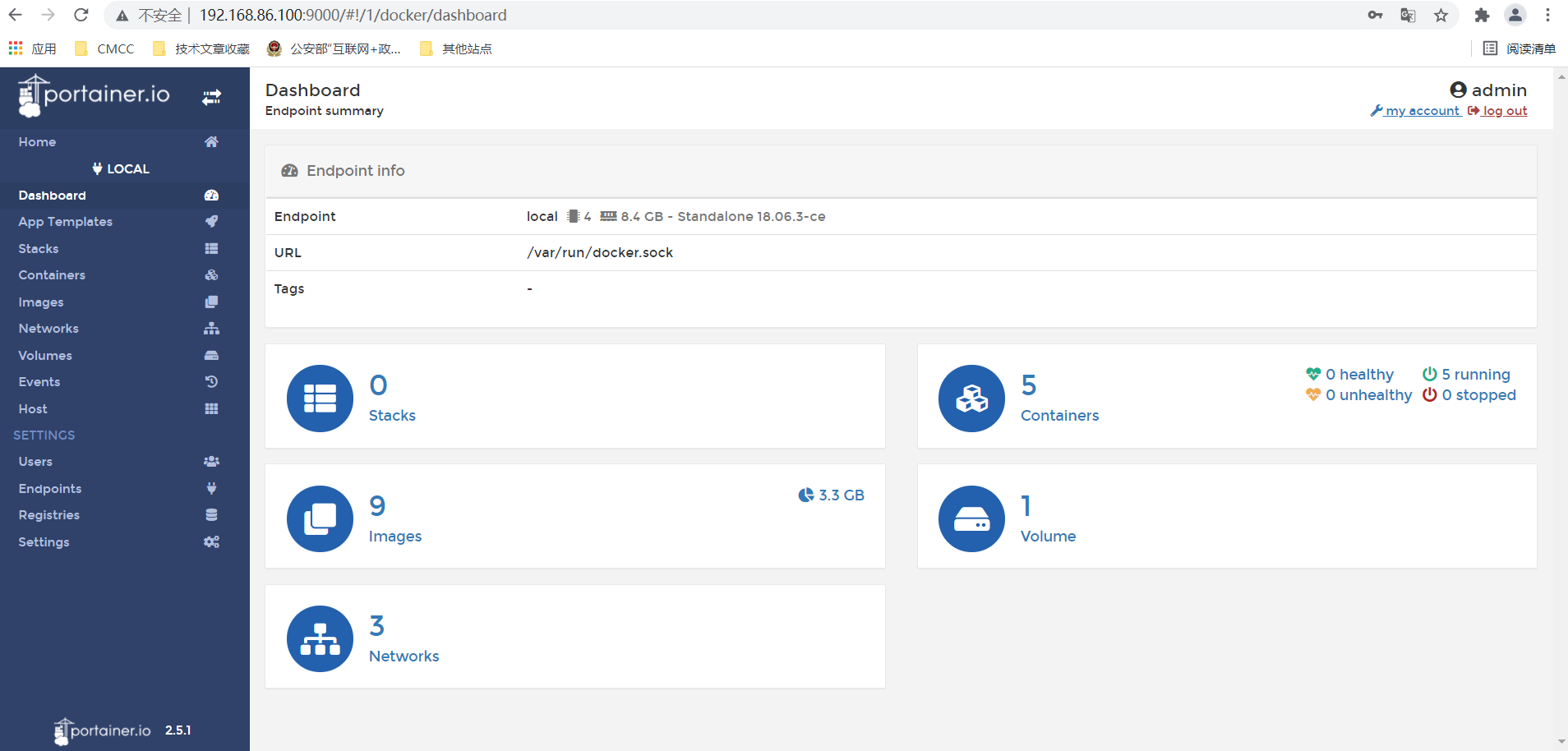Bookmark this page with star icon

point(1441,15)
